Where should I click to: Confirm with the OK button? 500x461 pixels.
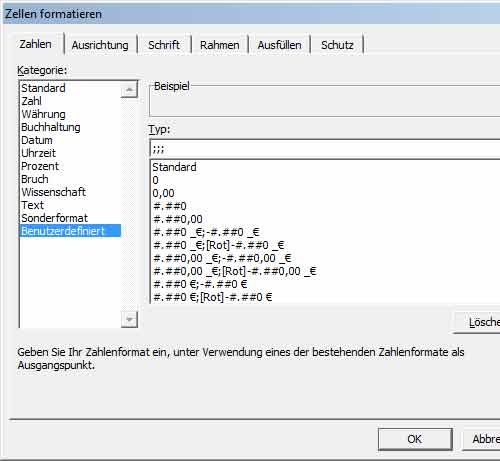[415, 439]
